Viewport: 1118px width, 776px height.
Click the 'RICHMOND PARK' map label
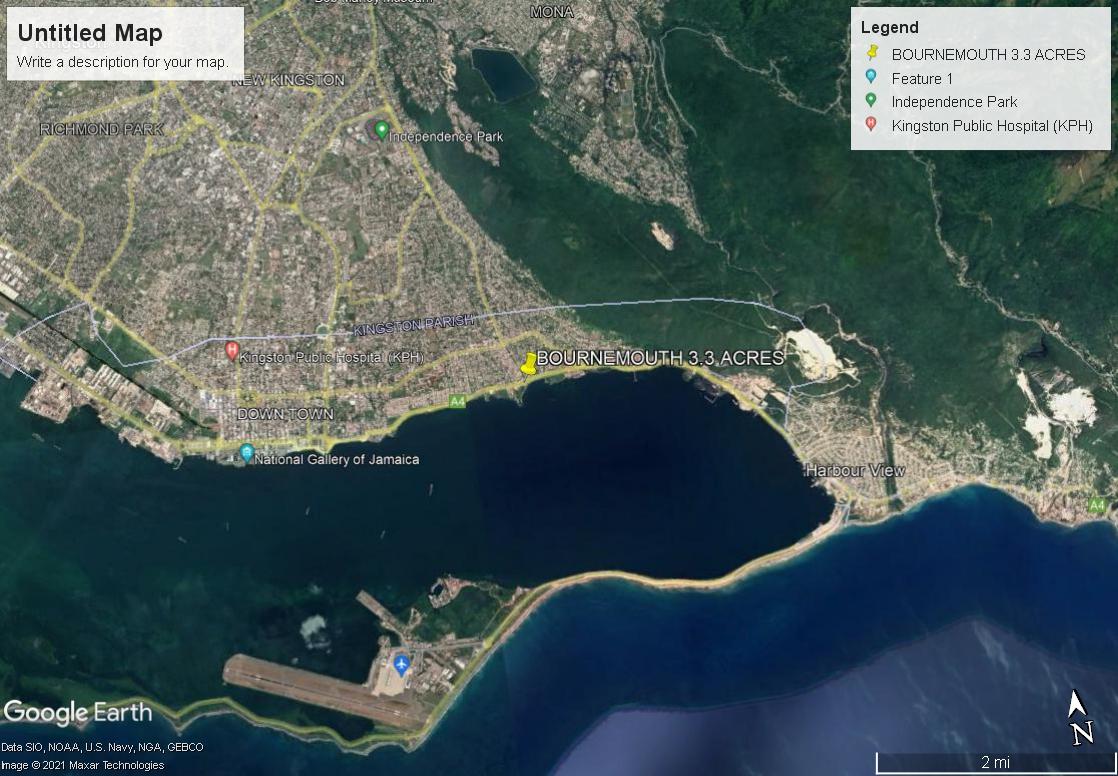pyautogui.click(x=102, y=129)
